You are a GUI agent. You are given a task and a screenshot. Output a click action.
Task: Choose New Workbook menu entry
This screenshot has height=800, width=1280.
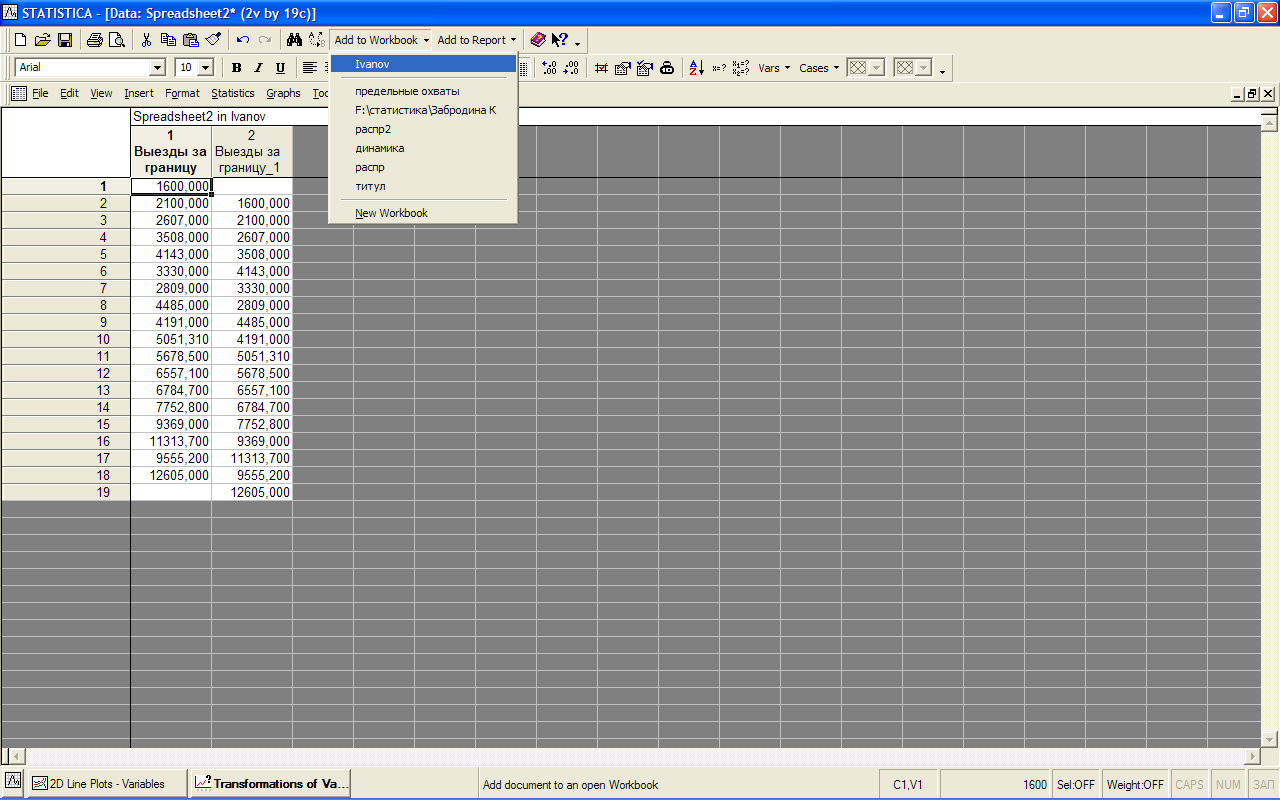point(423,213)
